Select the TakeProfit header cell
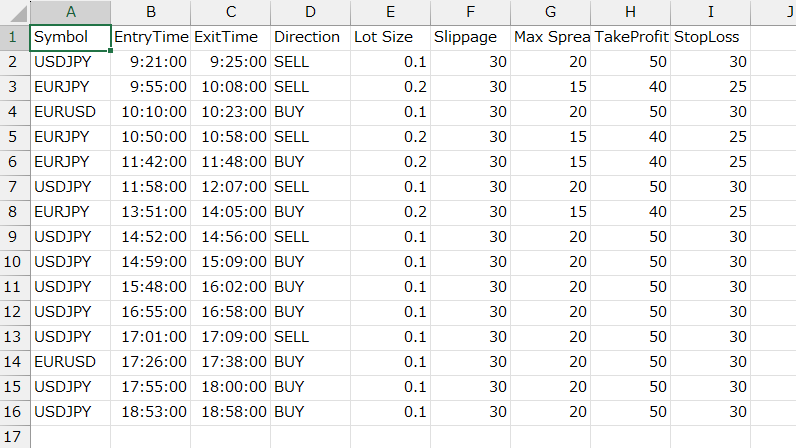 (630, 37)
